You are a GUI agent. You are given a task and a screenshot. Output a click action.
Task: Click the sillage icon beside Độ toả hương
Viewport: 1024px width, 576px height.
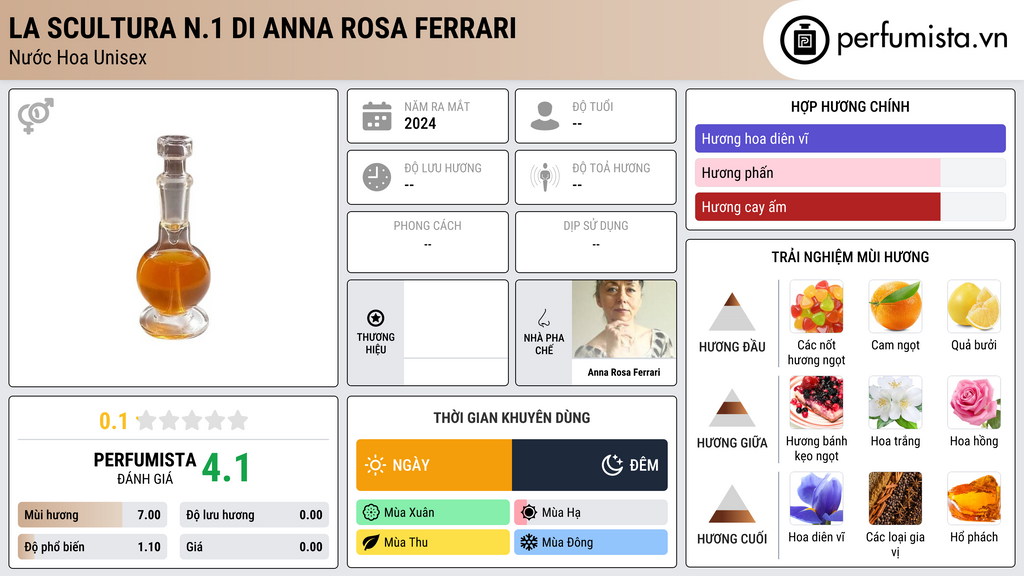(x=545, y=177)
